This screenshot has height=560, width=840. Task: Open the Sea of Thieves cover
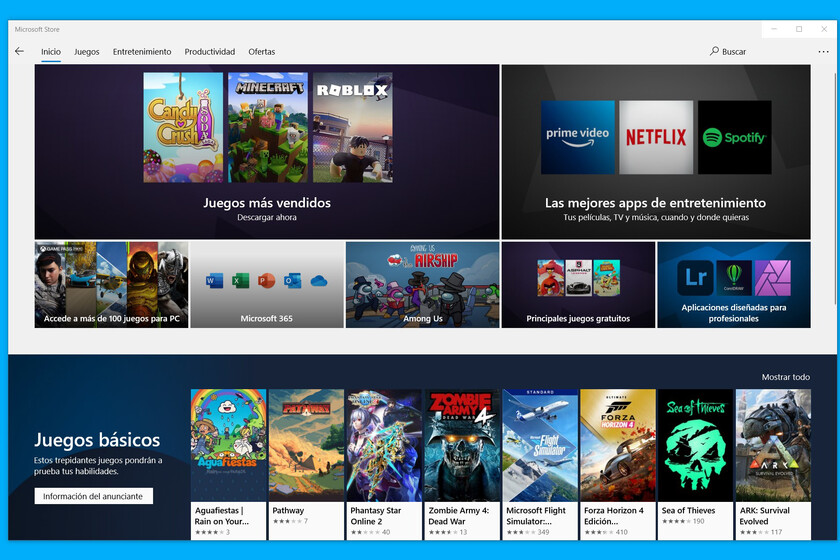pos(695,445)
